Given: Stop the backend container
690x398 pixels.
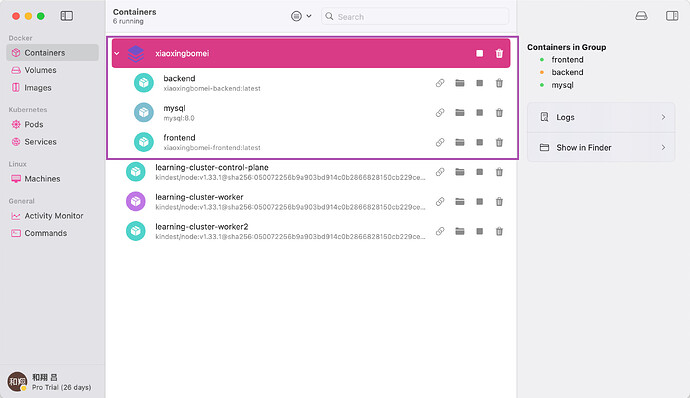Looking at the screenshot, I should tap(480, 83).
